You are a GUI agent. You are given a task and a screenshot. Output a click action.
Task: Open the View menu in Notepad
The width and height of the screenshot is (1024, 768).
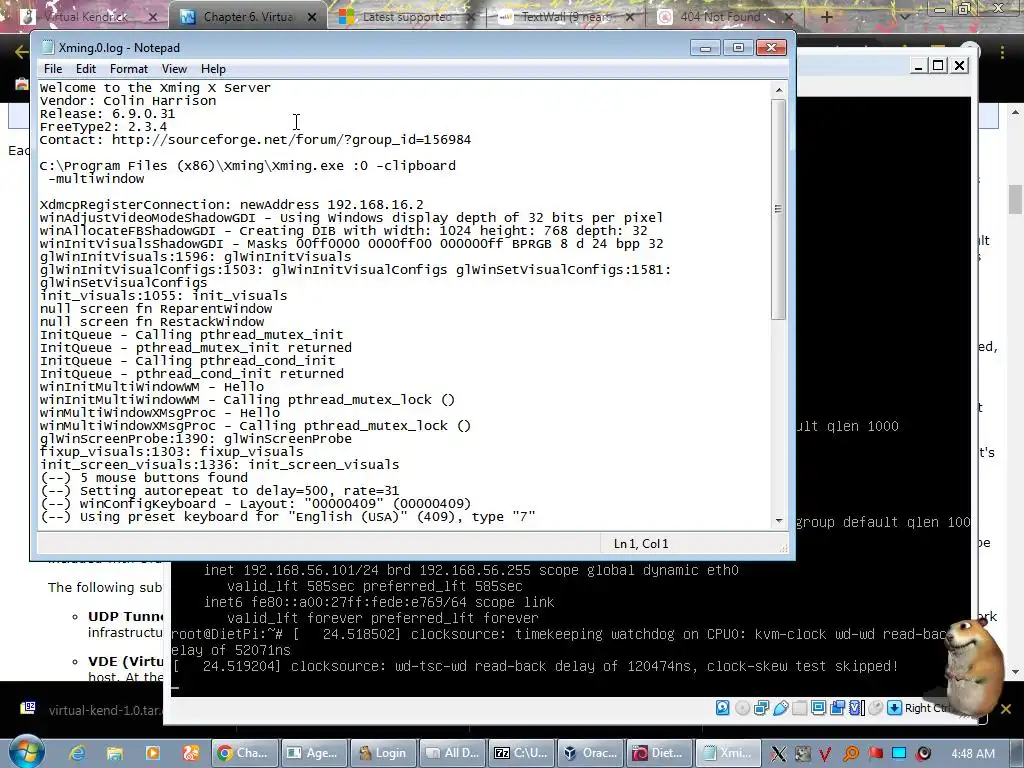point(174,69)
